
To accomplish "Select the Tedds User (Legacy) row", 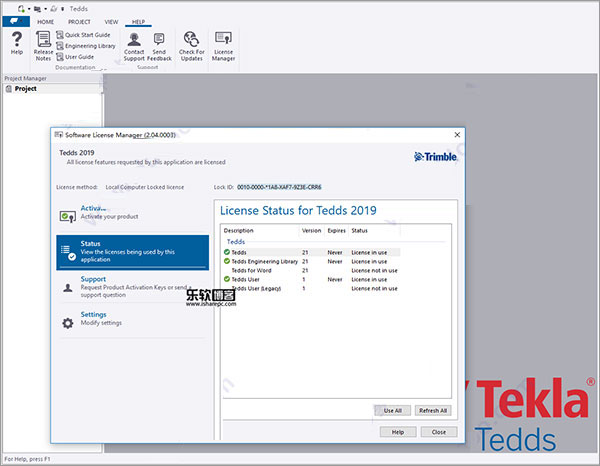I will [x=311, y=288].
